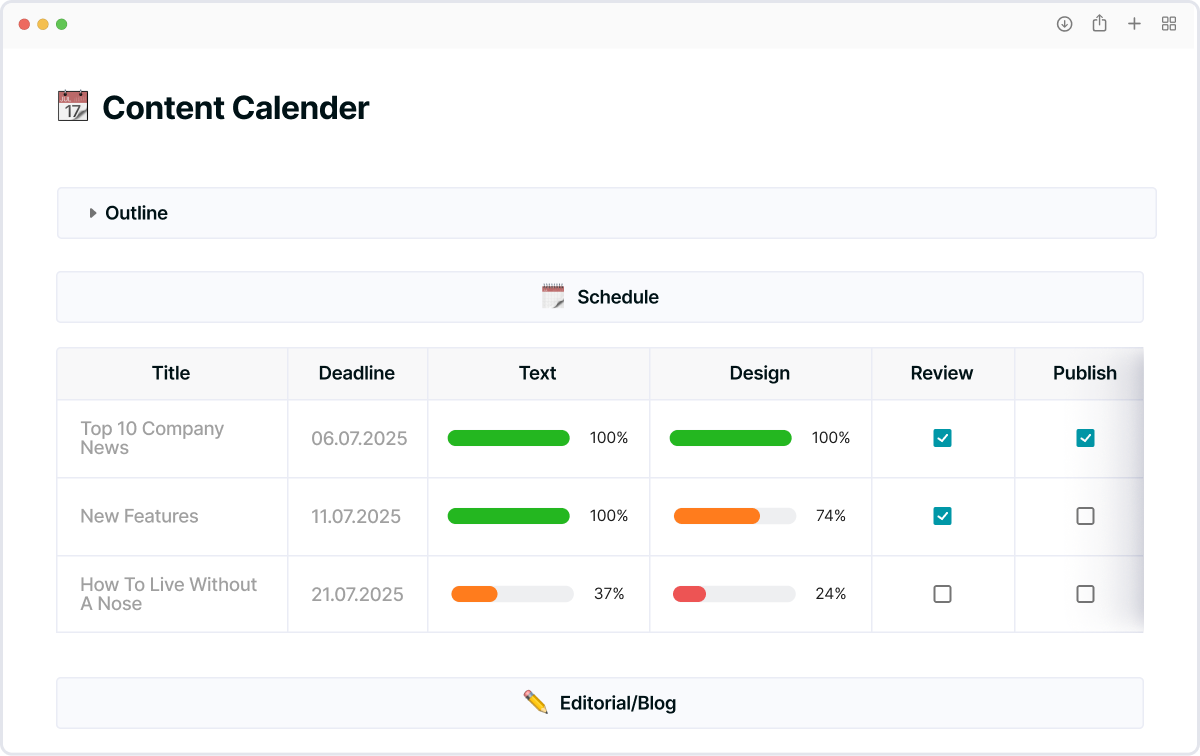
Task: Open a new tab with the plus icon
Action: tap(1134, 23)
